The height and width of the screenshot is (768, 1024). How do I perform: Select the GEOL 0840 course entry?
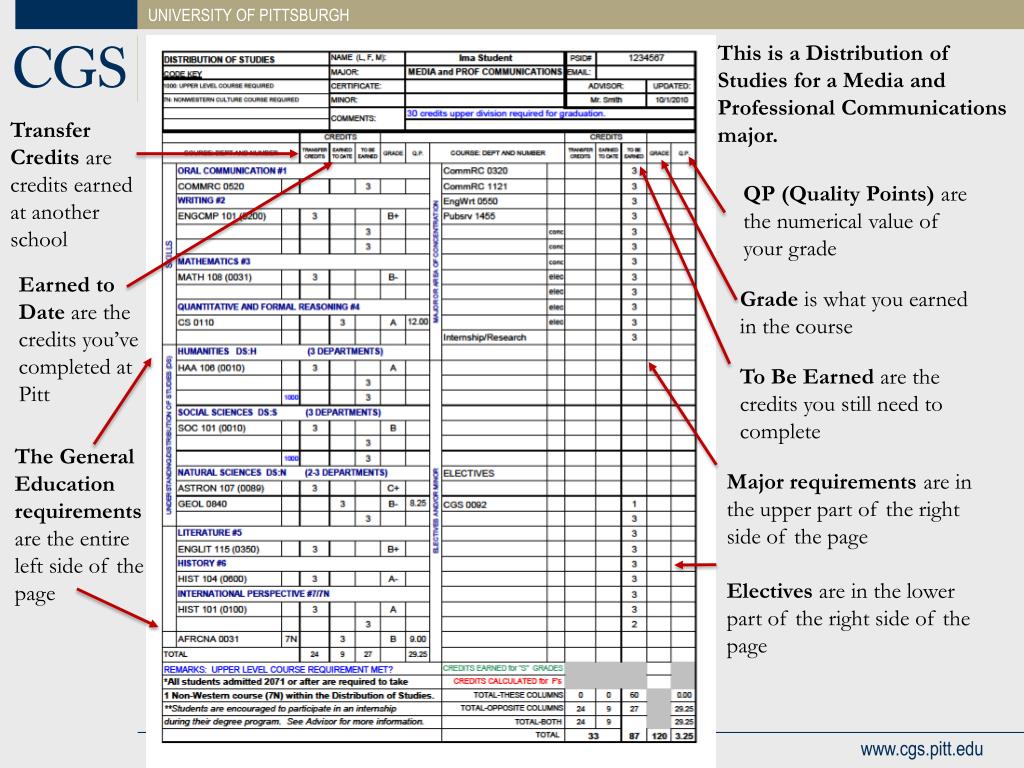(x=202, y=504)
